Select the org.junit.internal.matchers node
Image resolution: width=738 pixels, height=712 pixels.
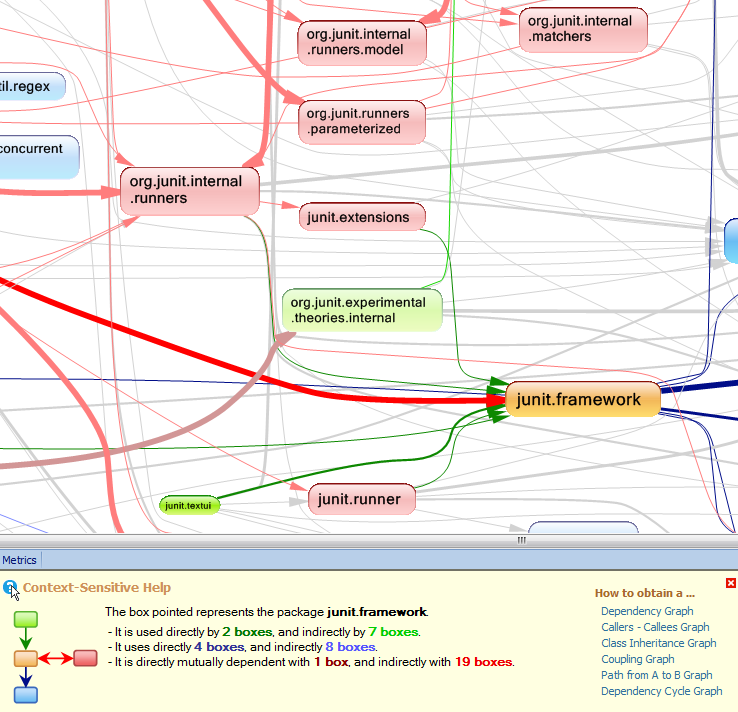[583, 29]
